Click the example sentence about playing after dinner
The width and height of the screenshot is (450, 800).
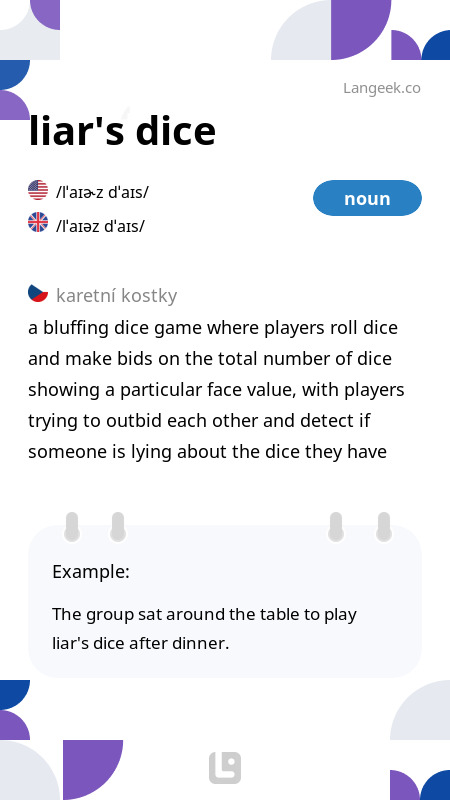(x=204, y=629)
